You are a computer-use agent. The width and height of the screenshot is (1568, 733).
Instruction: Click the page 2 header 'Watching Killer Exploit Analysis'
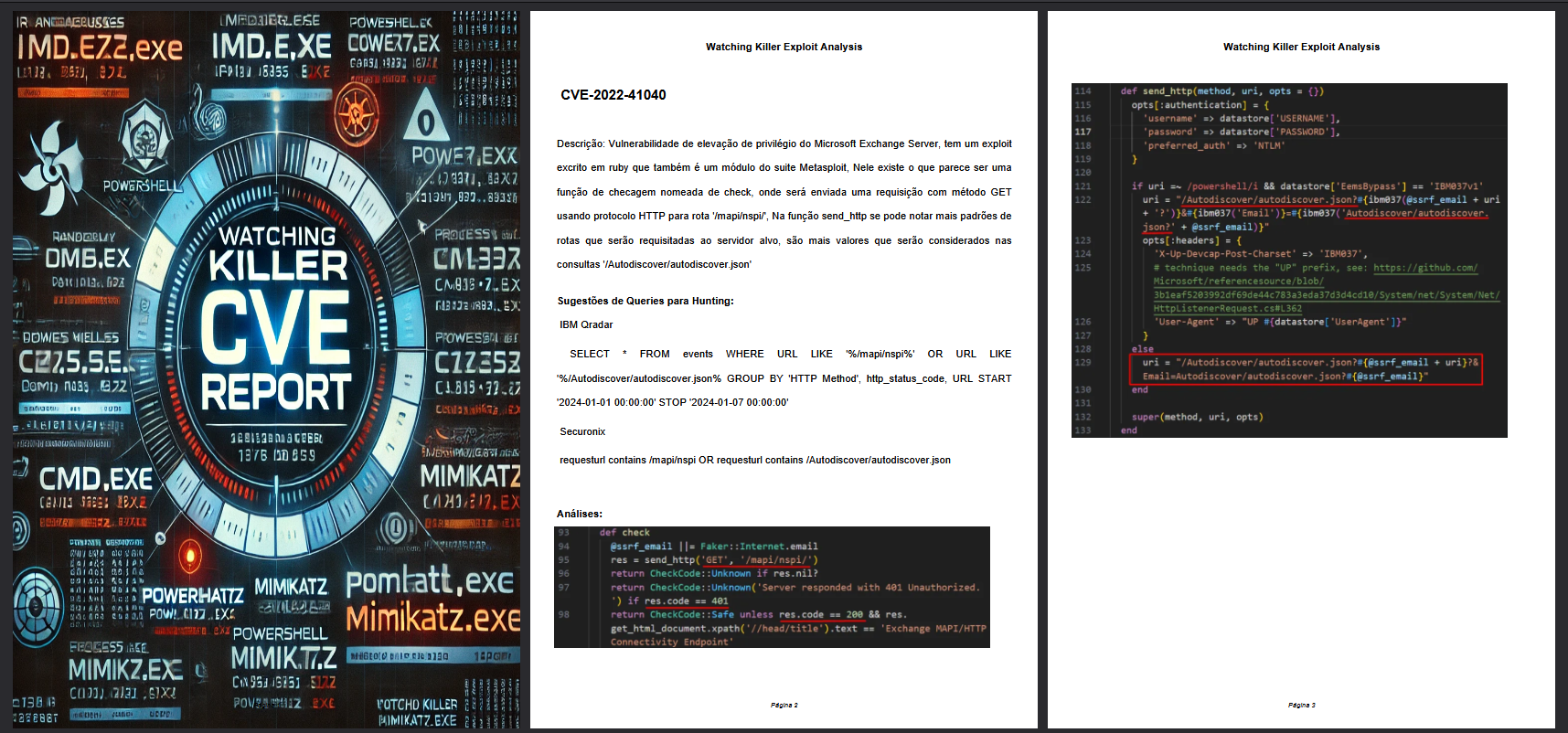[x=784, y=47]
